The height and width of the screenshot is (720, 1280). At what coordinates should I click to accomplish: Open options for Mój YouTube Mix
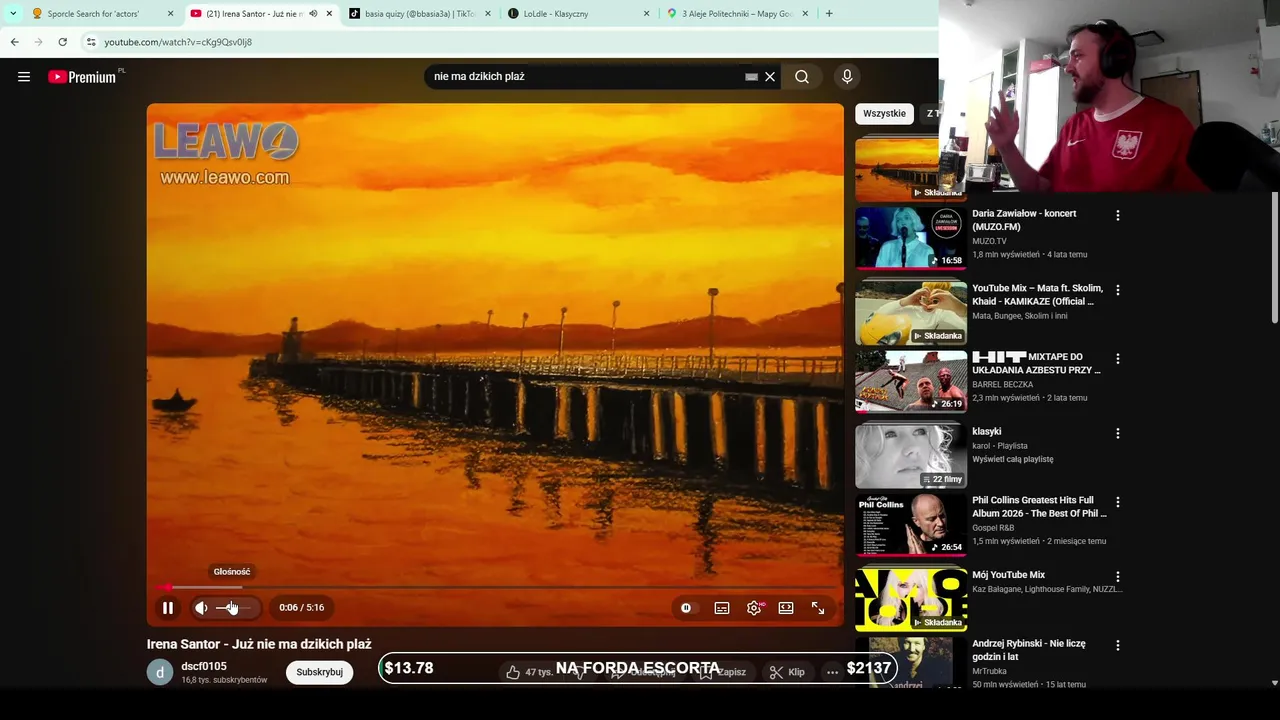coord(1117,576)
